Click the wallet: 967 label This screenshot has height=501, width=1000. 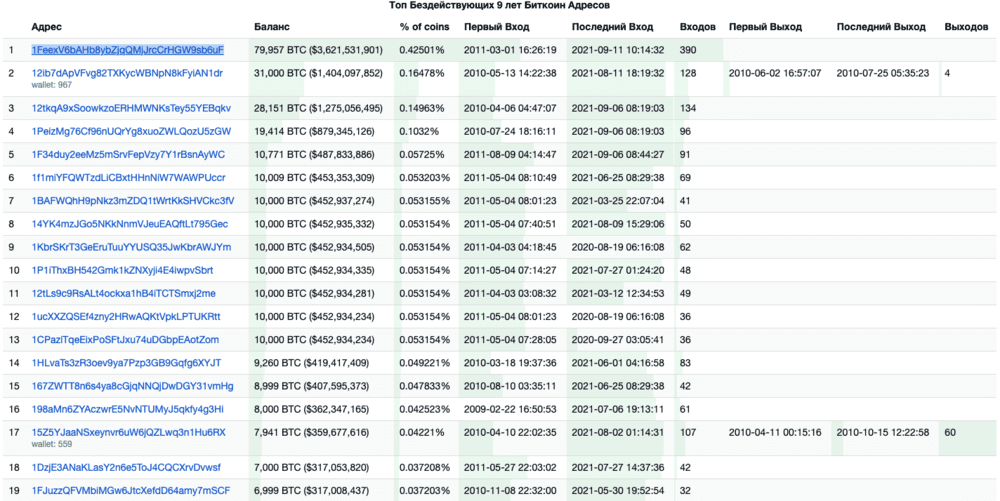pyautogui.click(x=52, y=85)
